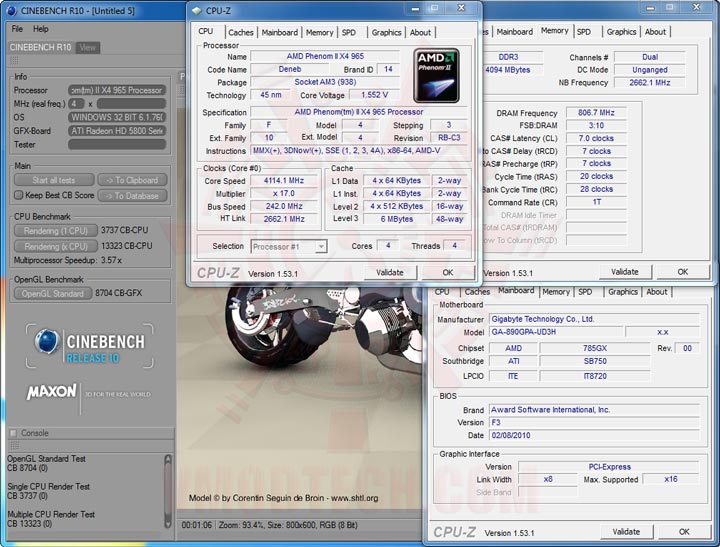Screen dimensions: 720x547
Task: Click the 13323 CB-CPU score
Action: [x=126, y=246]
